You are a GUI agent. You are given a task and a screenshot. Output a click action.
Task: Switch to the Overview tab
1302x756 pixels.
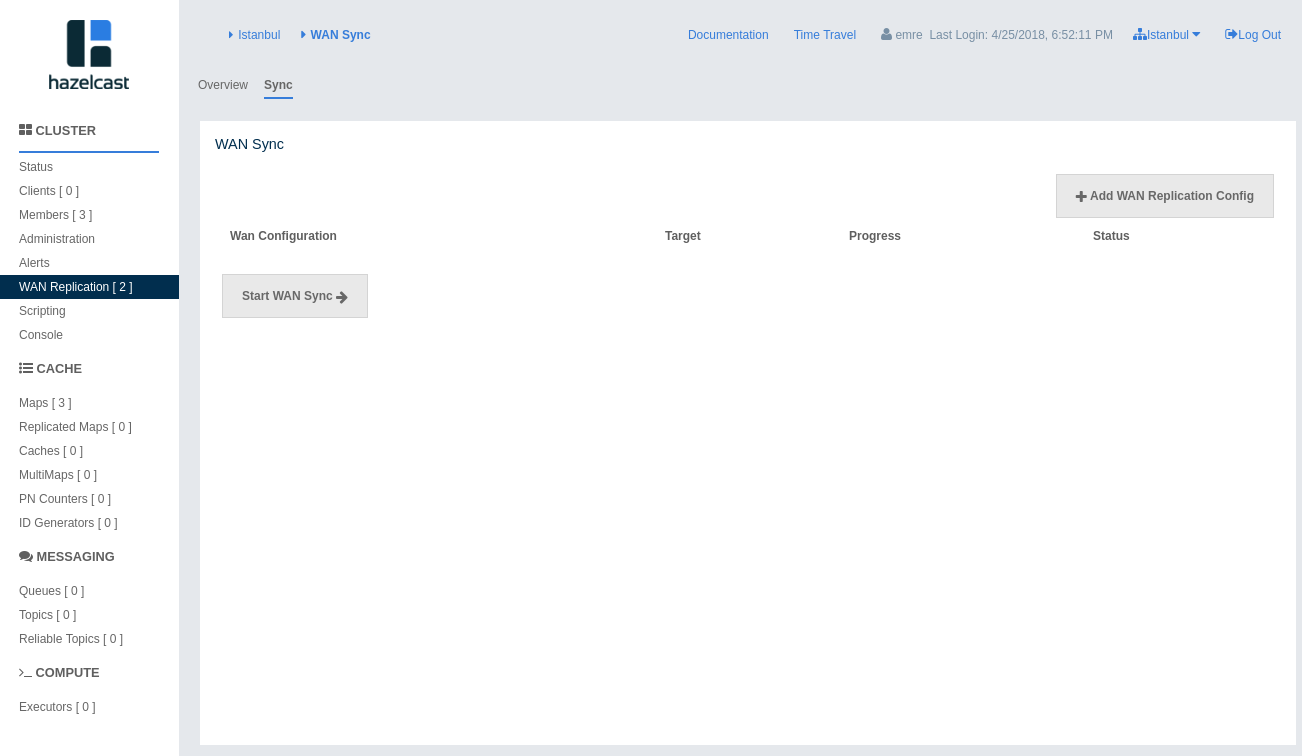click(x=223, y=85)
